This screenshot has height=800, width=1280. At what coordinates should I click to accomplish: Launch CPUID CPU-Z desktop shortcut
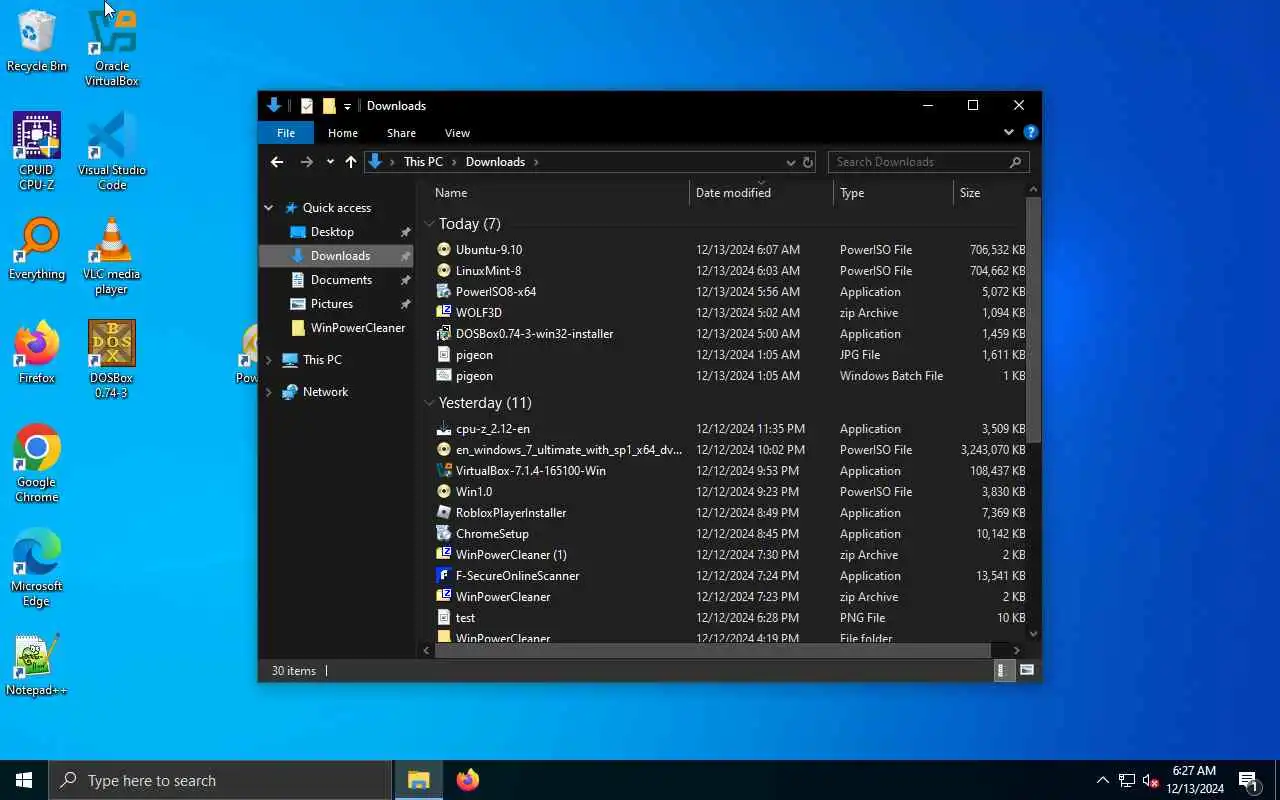[x=37, y=150]
